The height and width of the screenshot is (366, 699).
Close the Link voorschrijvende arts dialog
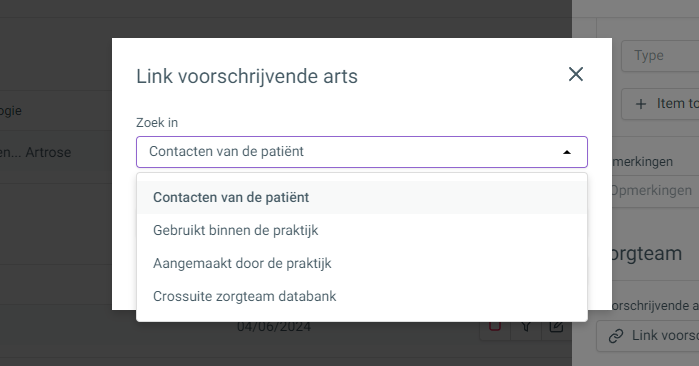(576, 74)
